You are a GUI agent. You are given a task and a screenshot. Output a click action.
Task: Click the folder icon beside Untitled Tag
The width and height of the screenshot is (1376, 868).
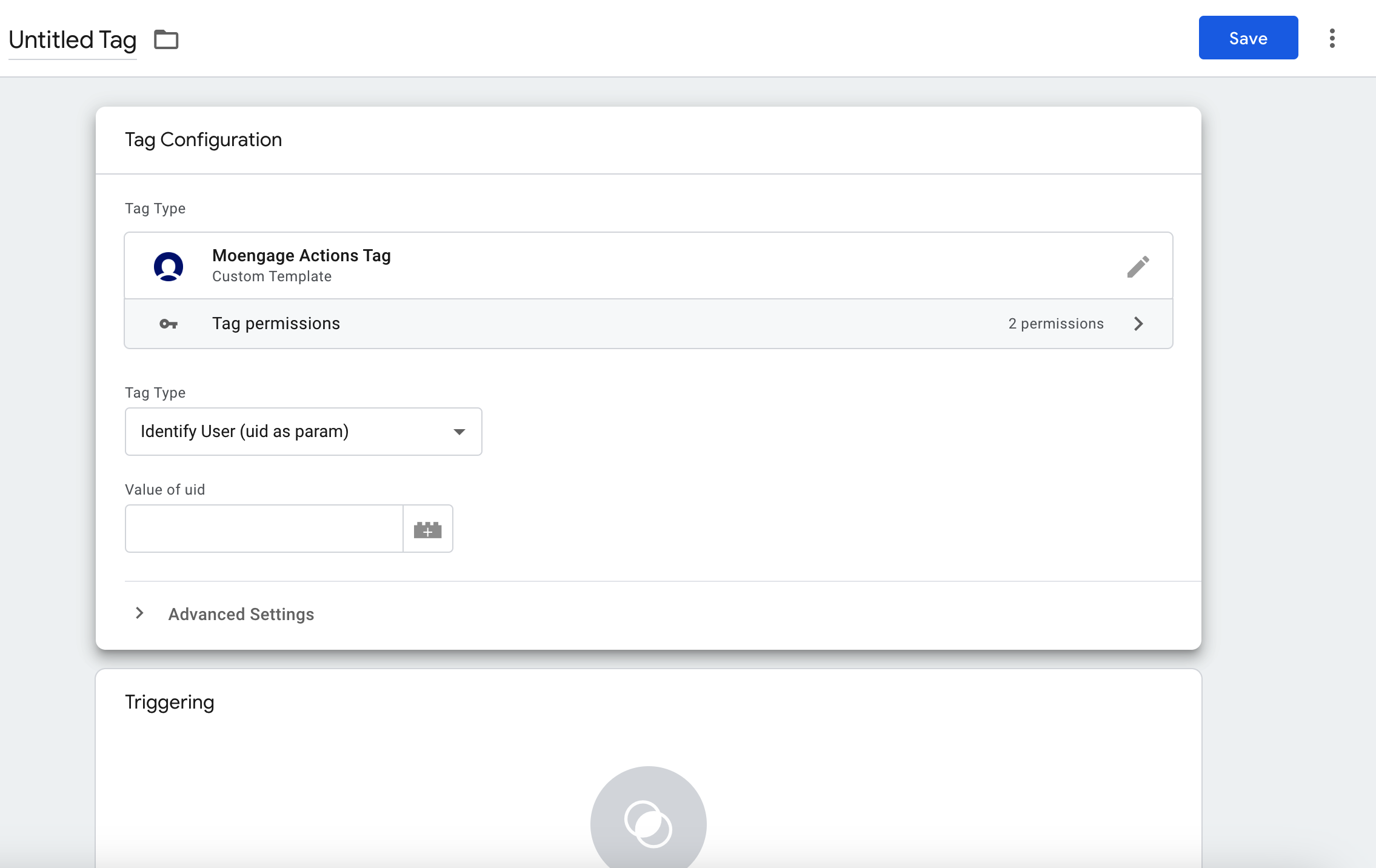click(166, 39)
